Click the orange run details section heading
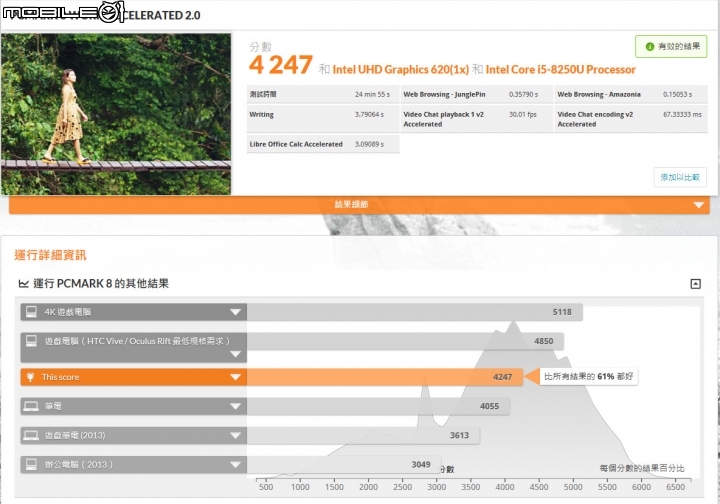Viewport: 720px width, 504px height. [51, 255]
